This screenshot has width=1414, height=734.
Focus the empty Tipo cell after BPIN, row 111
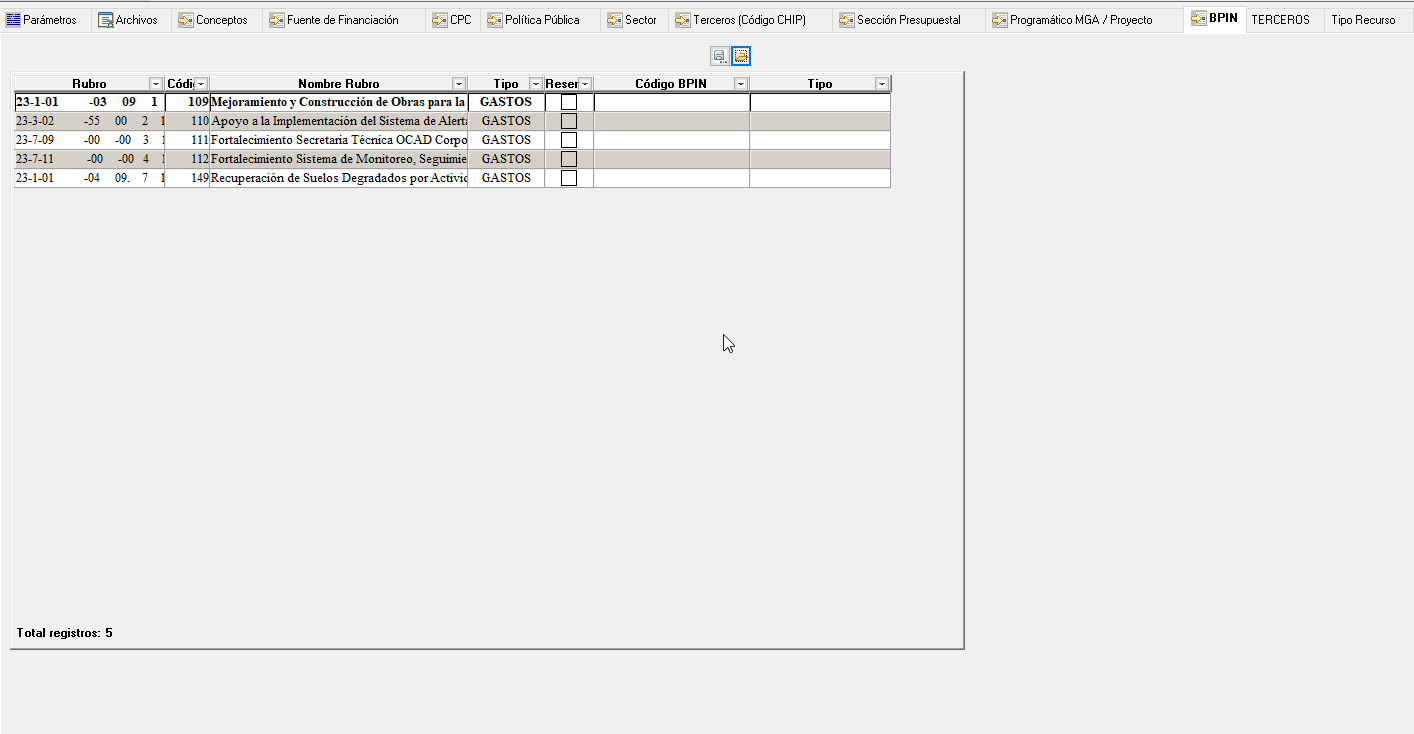point(820,140)
